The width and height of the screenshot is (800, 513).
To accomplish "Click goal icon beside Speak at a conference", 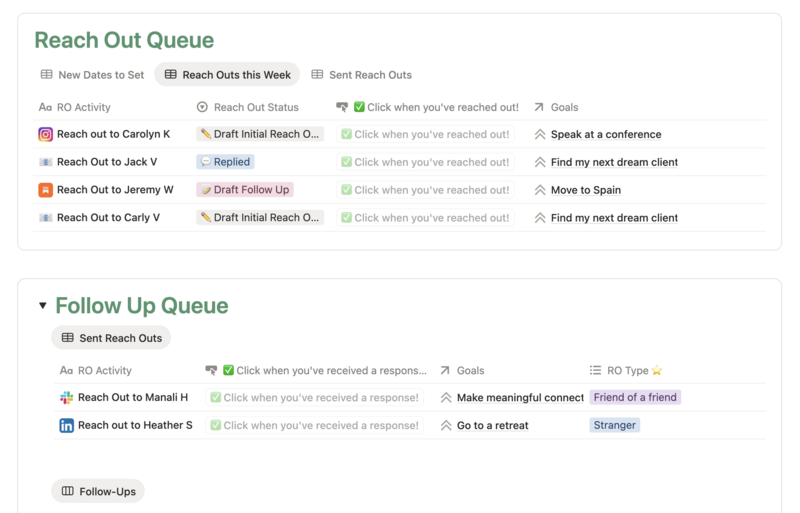I will pos(540,134).
